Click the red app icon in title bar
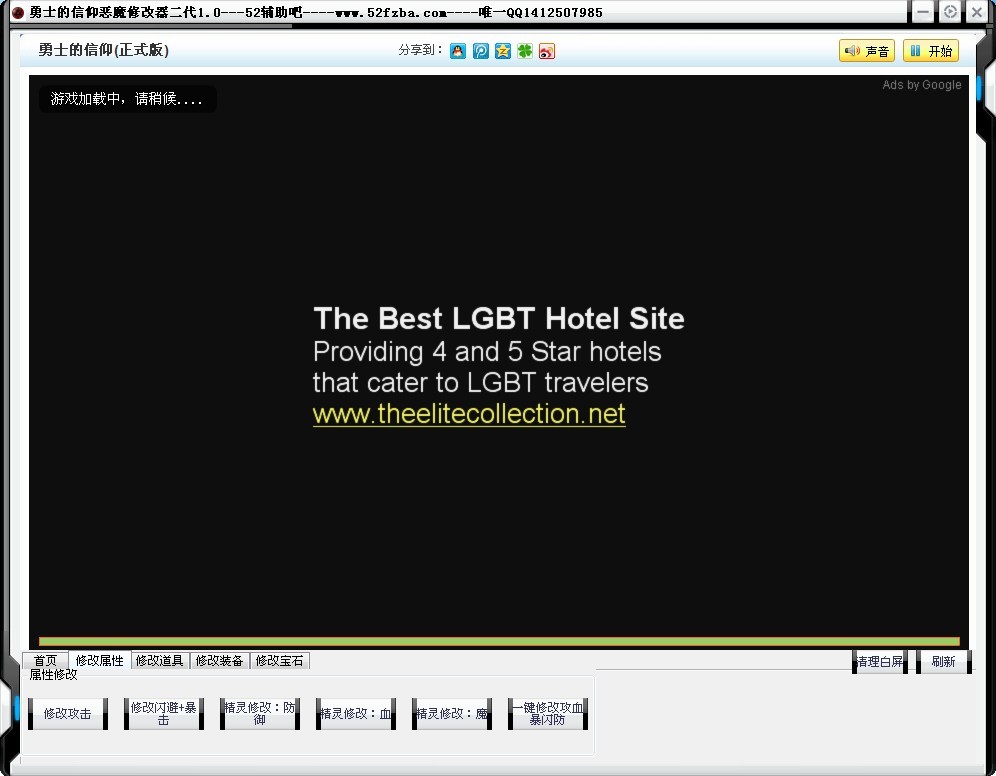Viewport: 996px width, 776px height. point(18,13)
